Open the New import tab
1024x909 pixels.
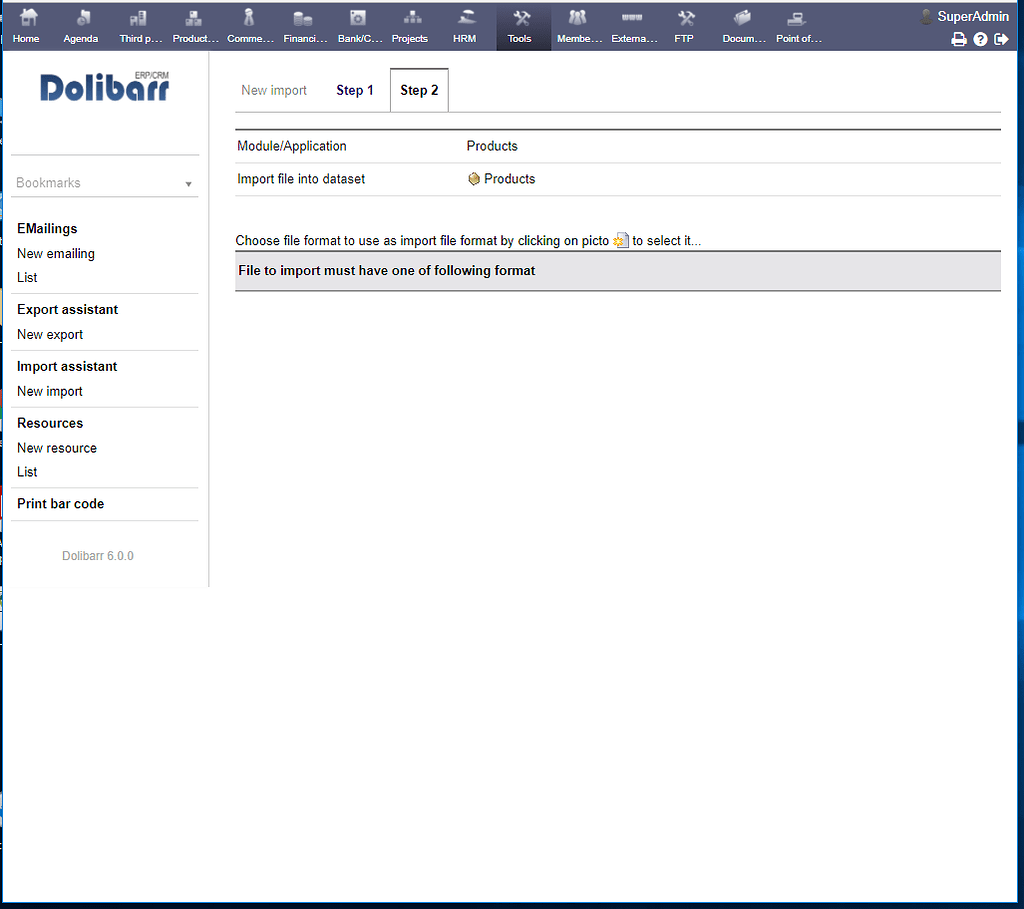[273, 90]
